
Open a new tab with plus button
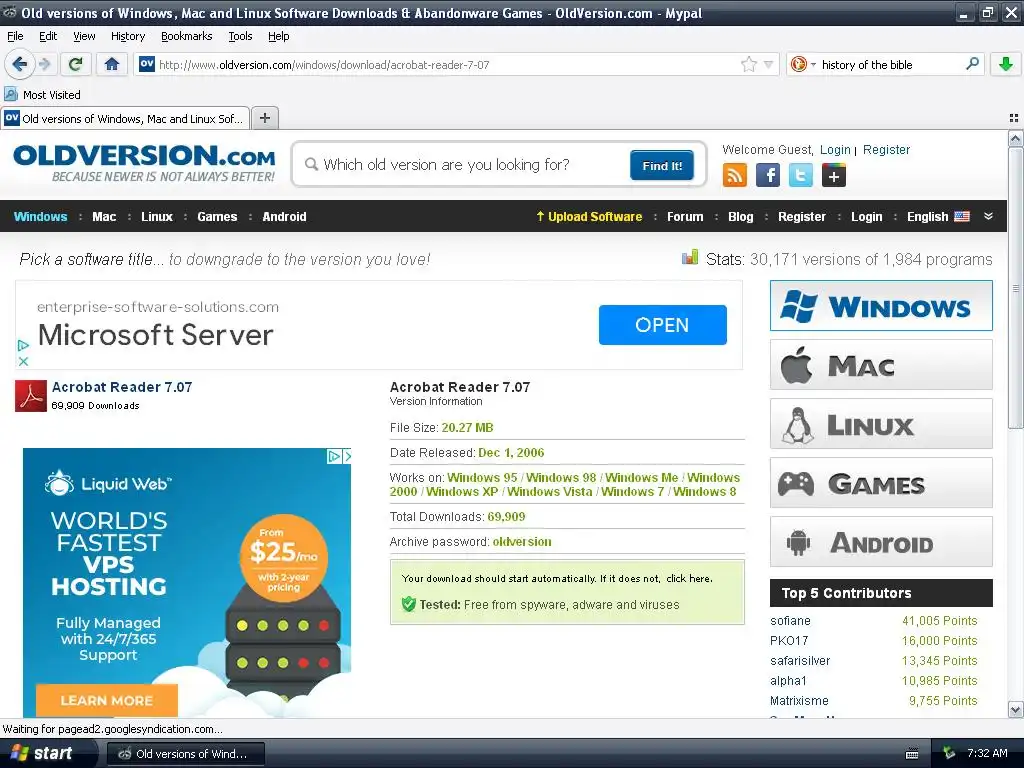tap(264, 118)
